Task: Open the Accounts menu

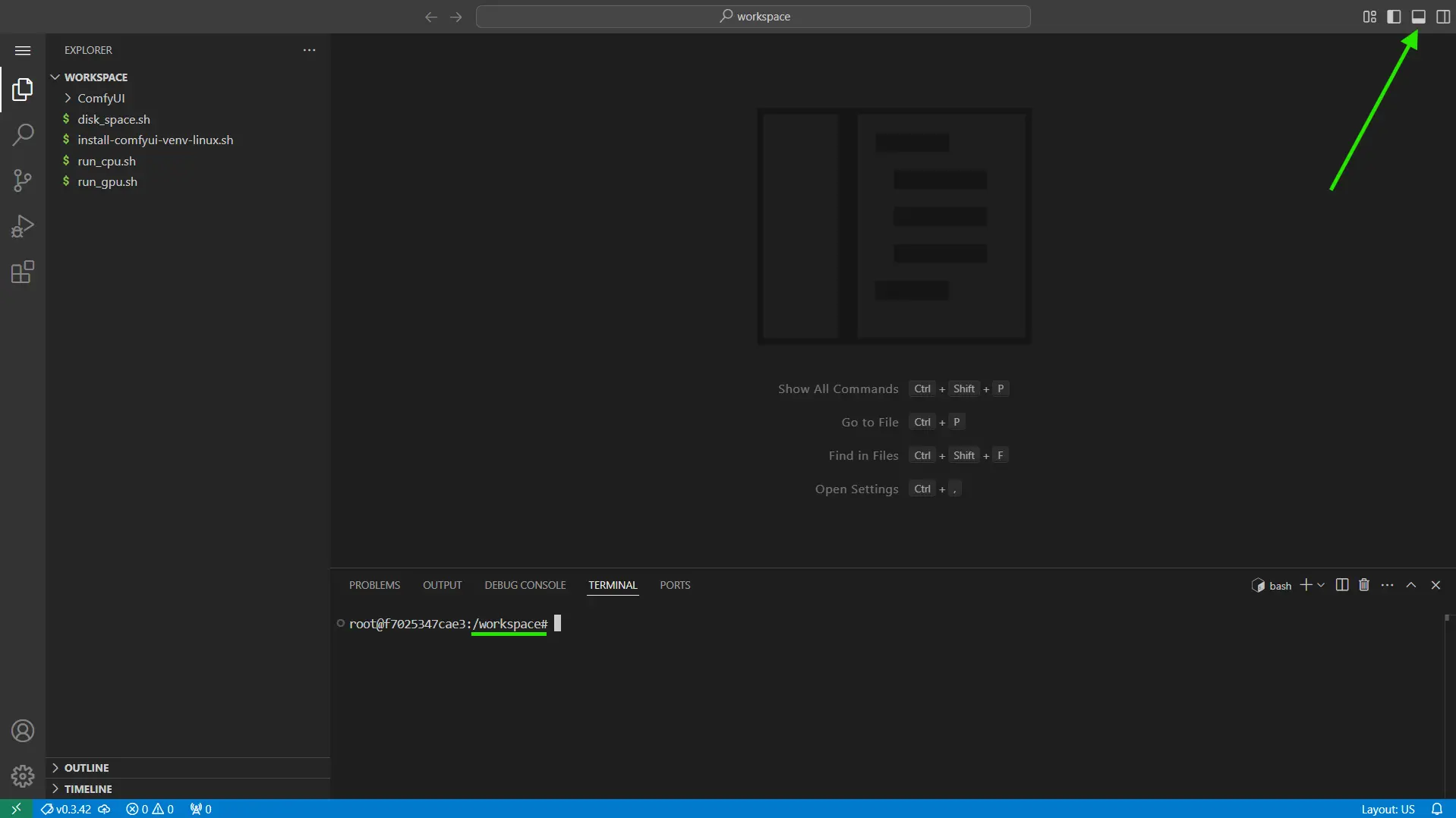Action: click(x=23, y=731)
